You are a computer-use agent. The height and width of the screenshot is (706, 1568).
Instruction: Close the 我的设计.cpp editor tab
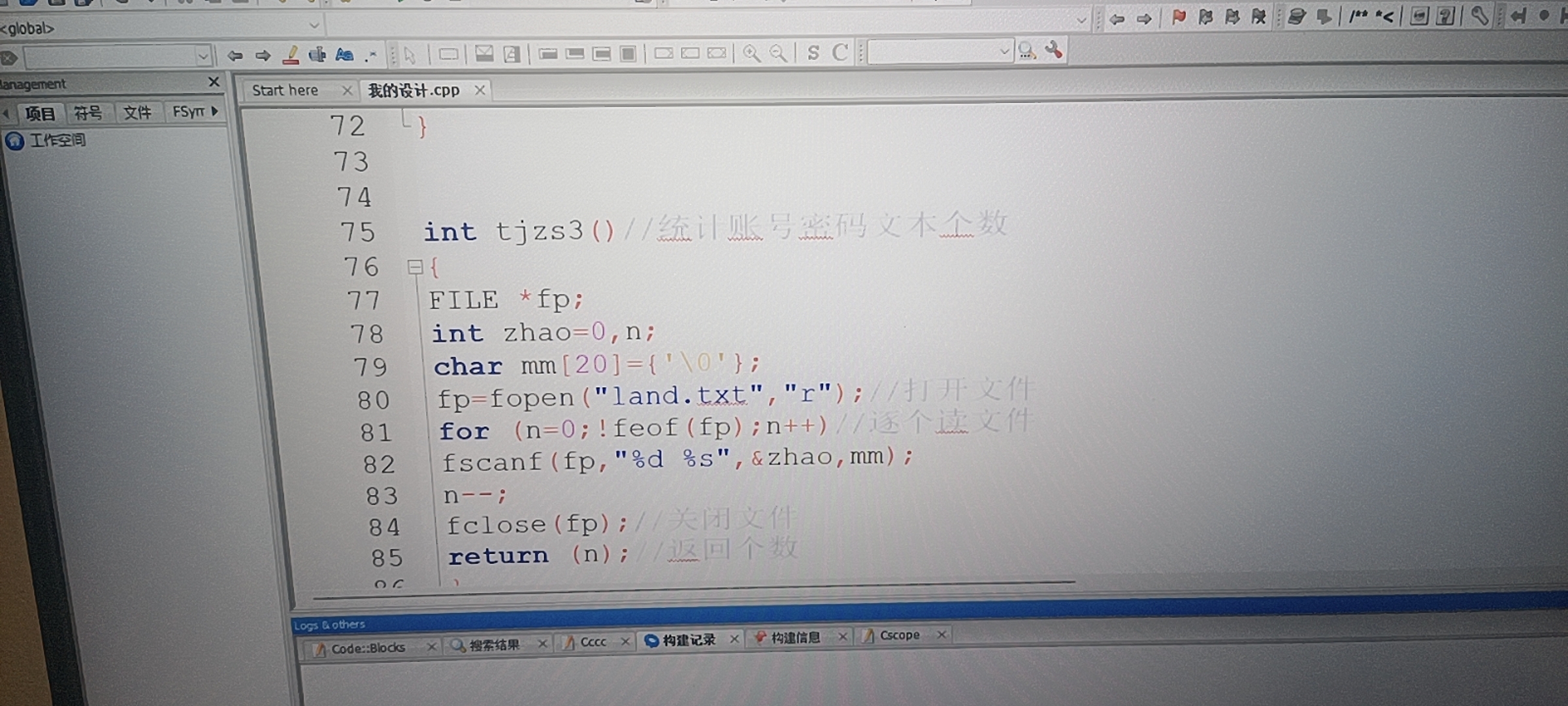pos(480,90)
